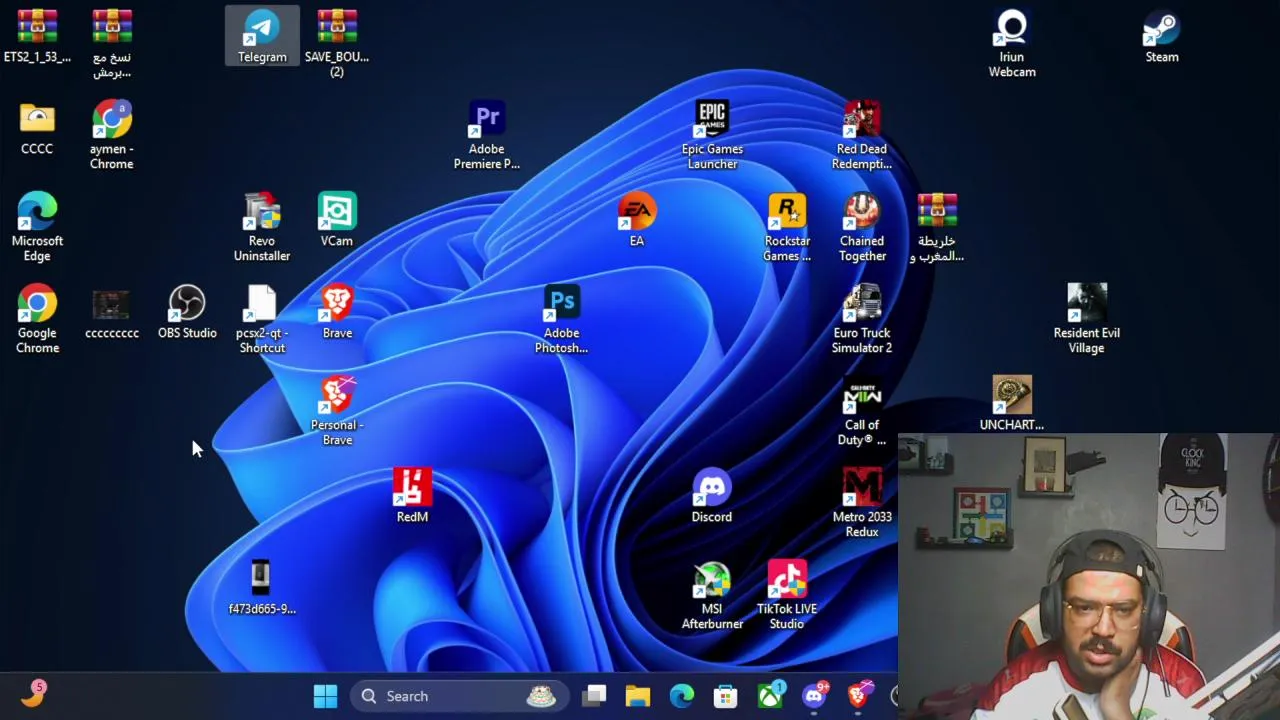The width and height of the screenshot is (1280, 720).
Task: Launch Euro Truck Simulator 2
Action: pyautogui.click(x=862, y=320)
